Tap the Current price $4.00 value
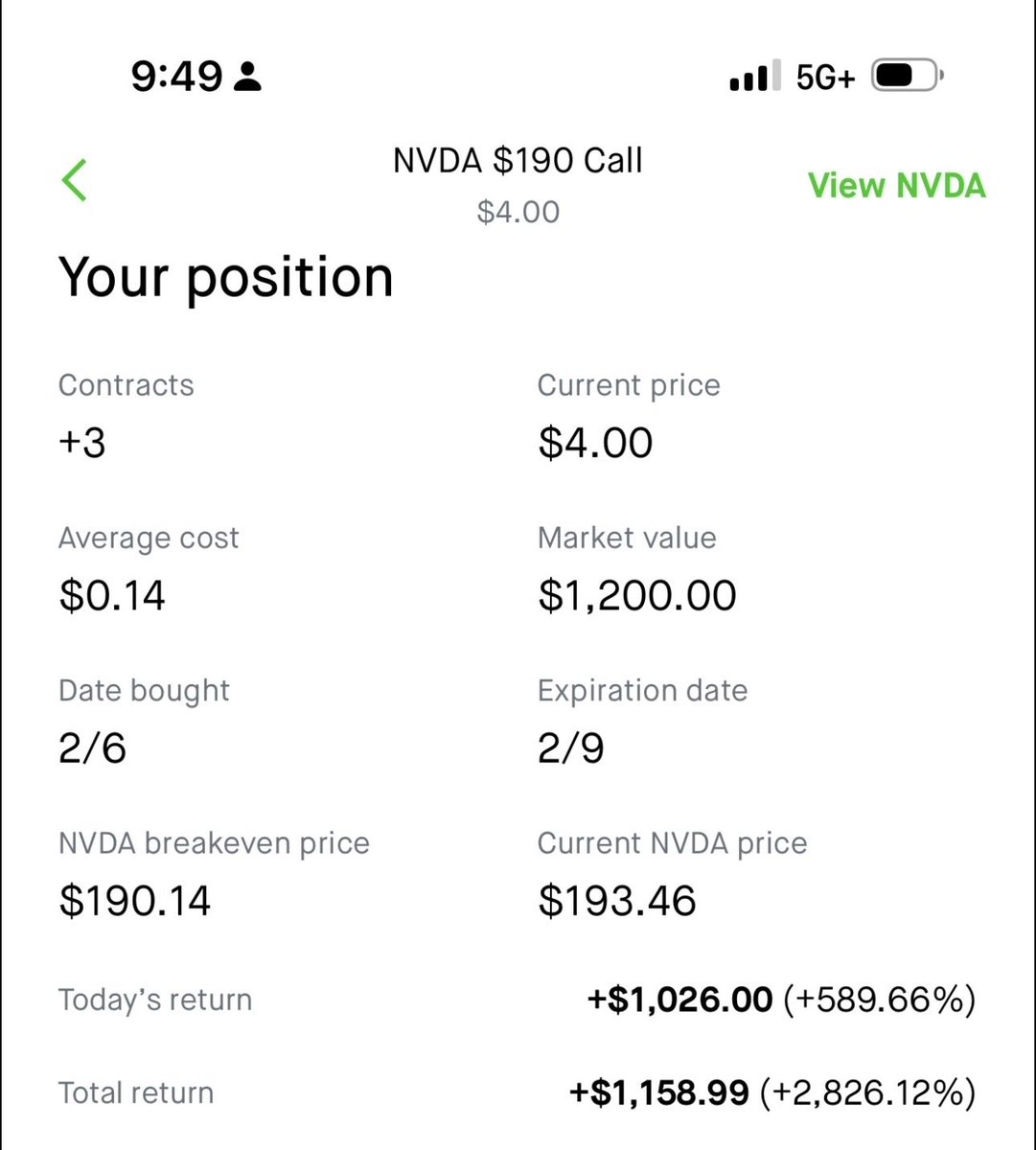Image resolution: width=1036 pixels, height=1150 pixels. click(x=595, y=443)
